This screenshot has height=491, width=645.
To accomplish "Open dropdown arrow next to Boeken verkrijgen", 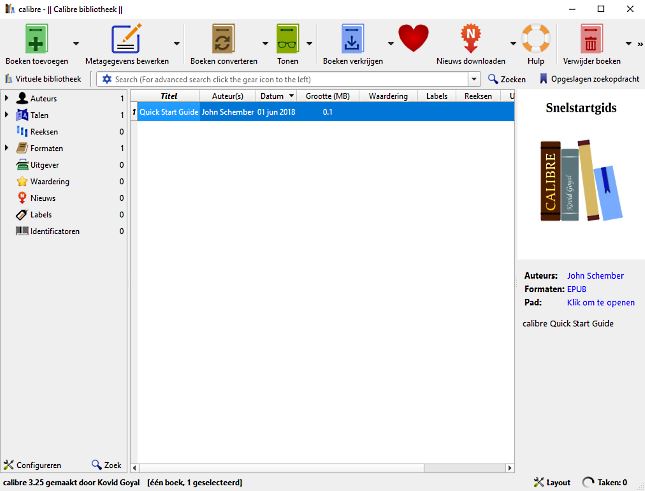I will (x=390, y=43).
